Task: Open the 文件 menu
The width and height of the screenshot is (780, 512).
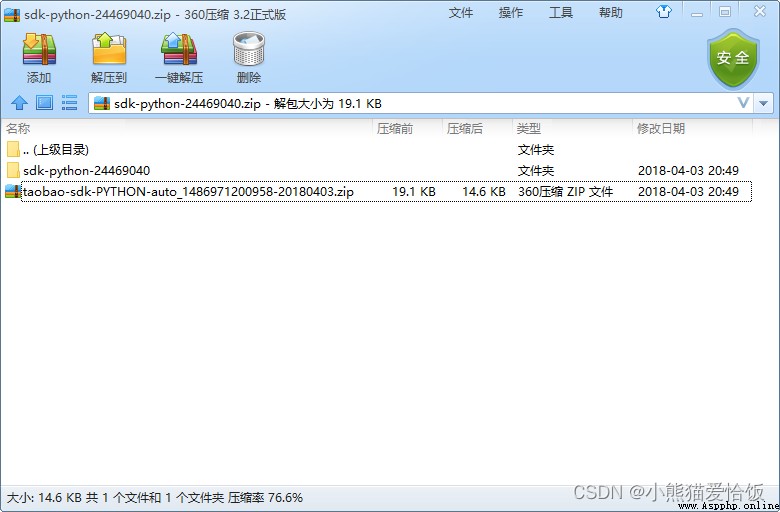Action: coord(461,12)
